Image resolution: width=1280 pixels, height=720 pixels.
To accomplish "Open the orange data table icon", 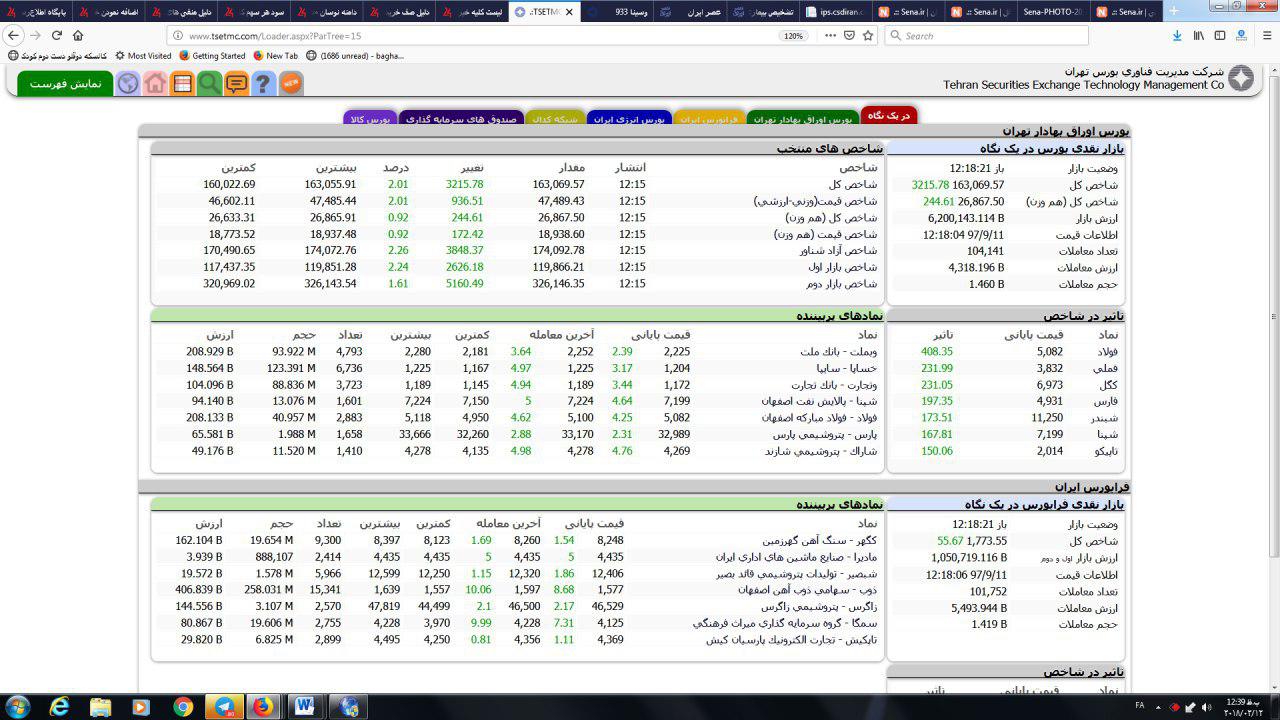I will 182,84.
